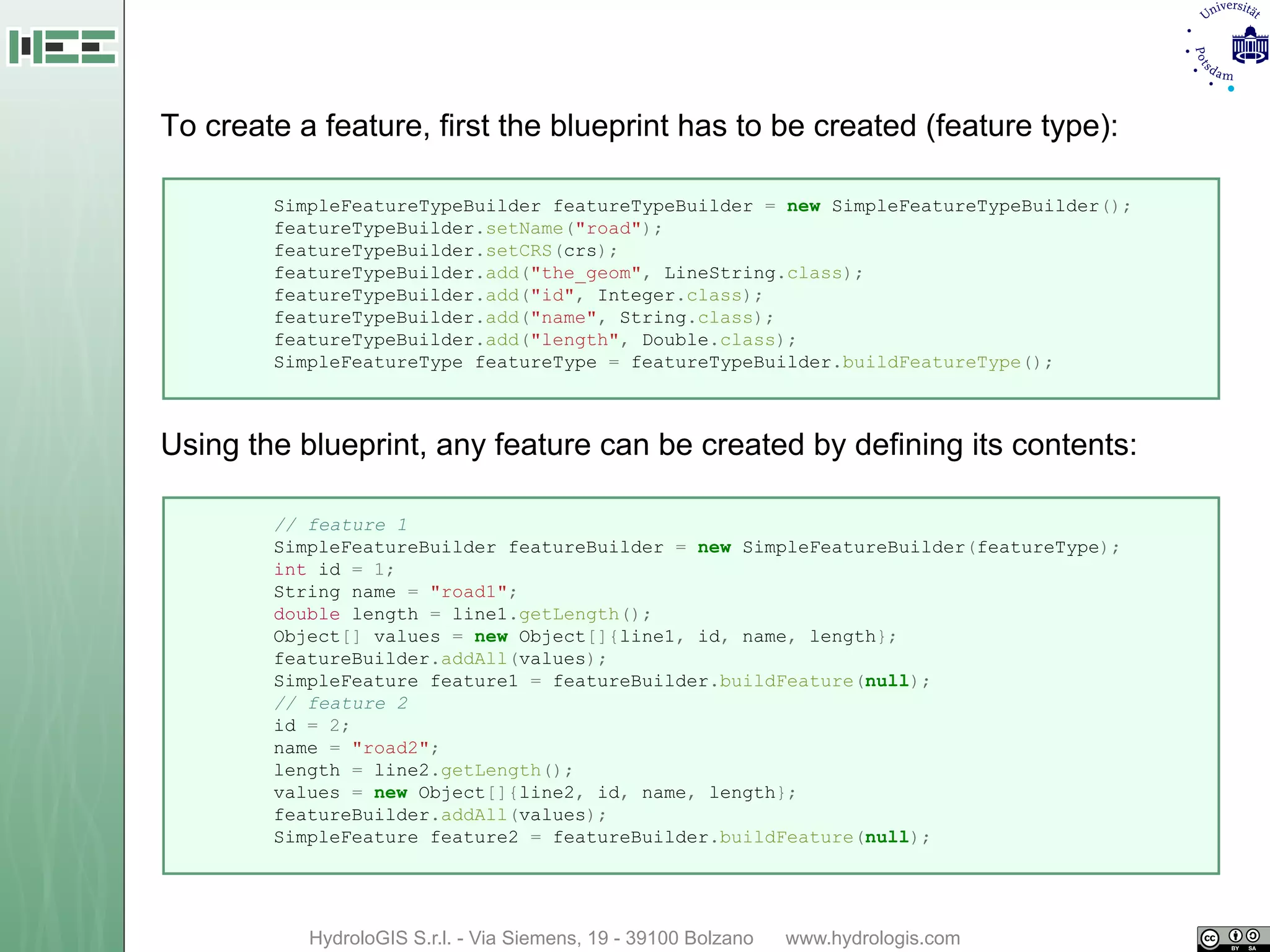Click the feature1 buildFeature(null) line

click(x=602, y=681)
